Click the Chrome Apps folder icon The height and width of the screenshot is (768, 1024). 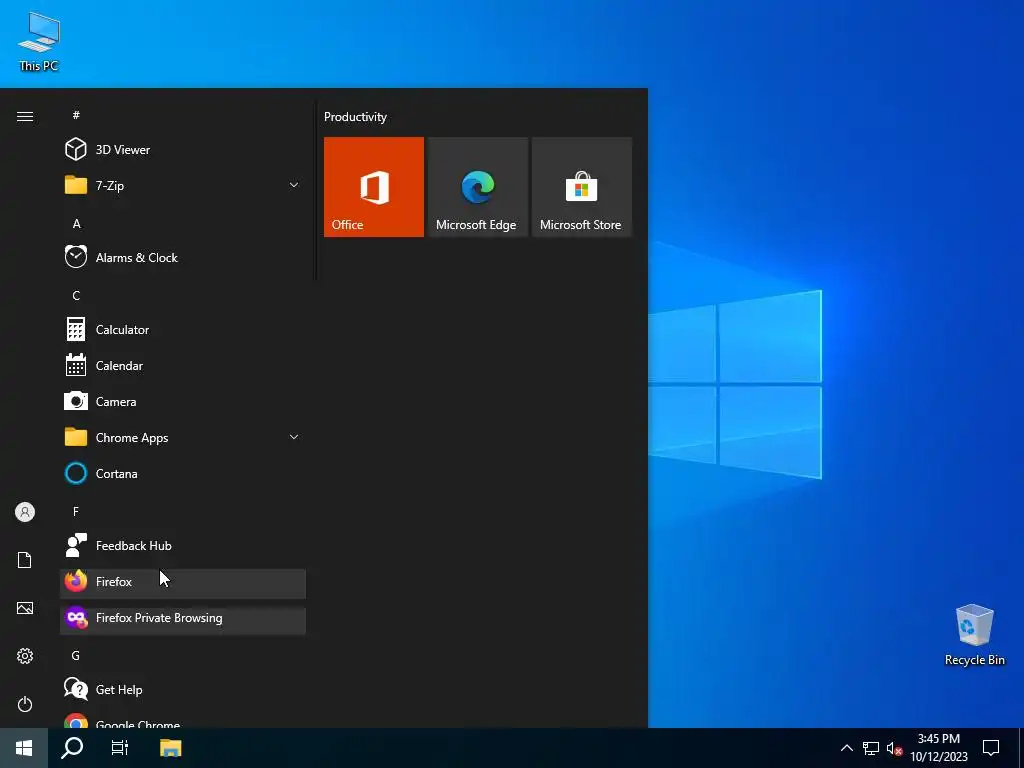(x=76, y=437)
